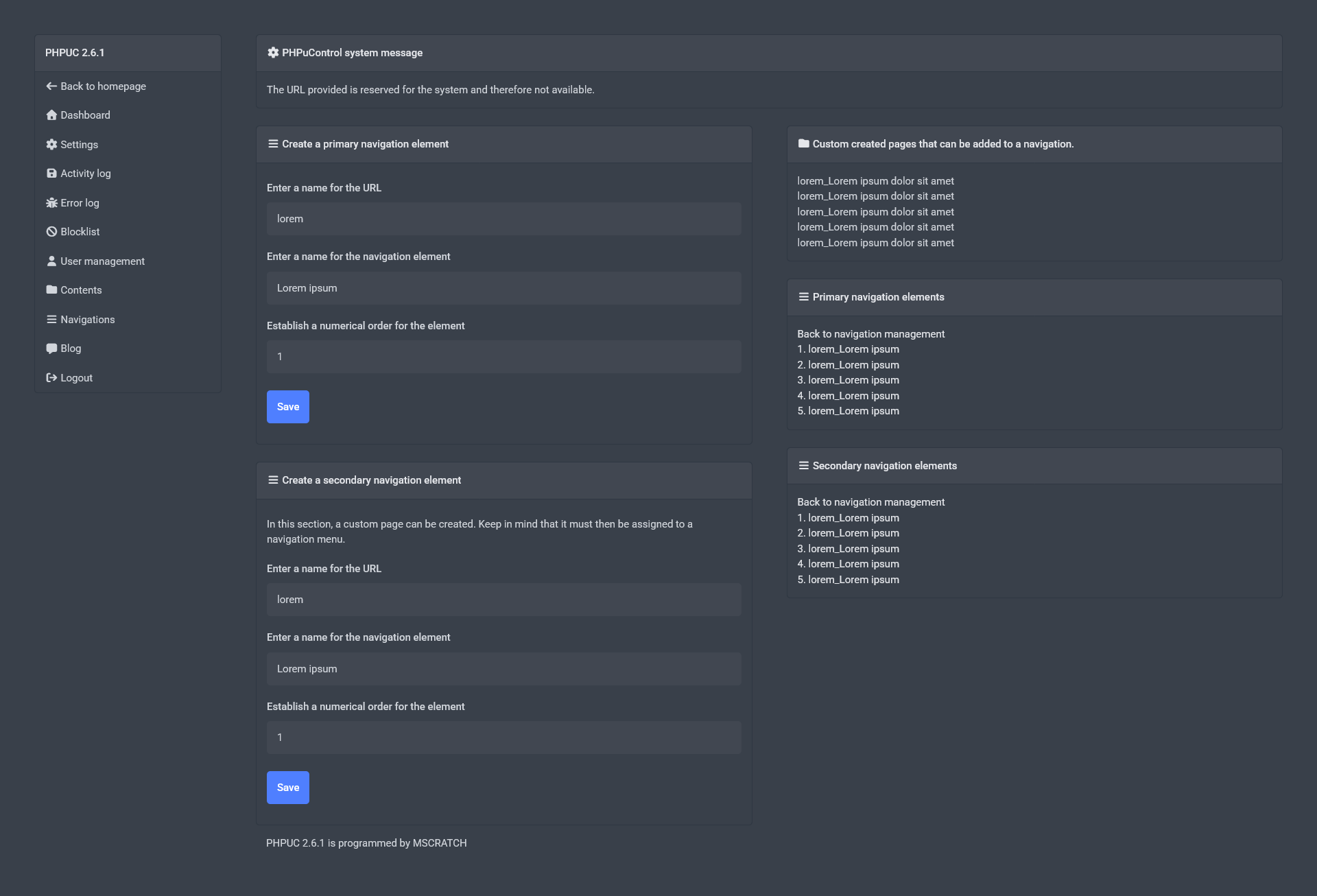Open the Contents menu item

80,290
